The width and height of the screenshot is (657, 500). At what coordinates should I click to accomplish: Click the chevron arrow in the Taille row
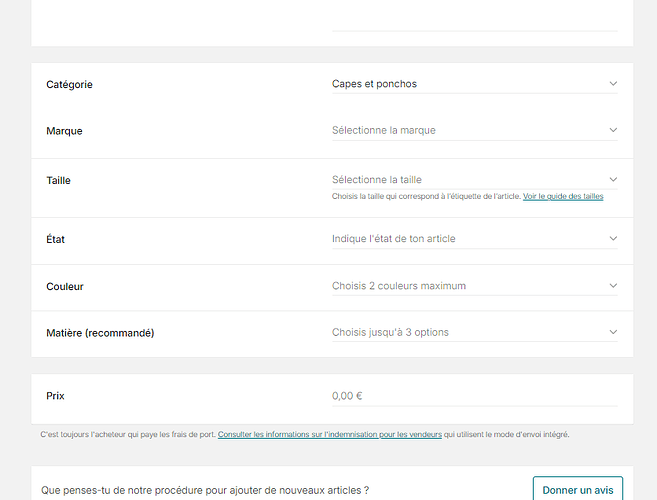pyautogui.click(x=613, y=180)
